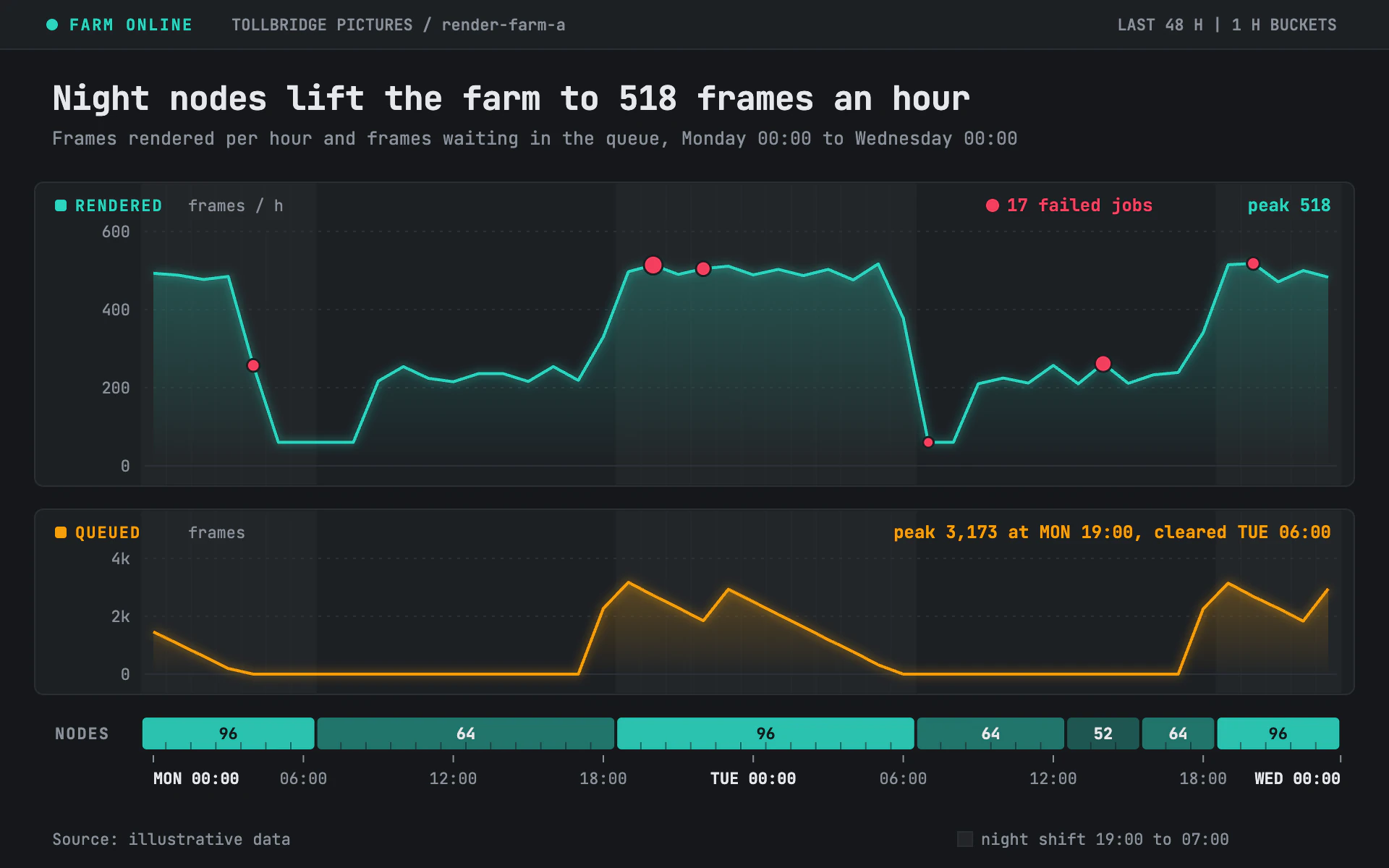
Task: Click the night shift legend box
Action: click(965, 839)
